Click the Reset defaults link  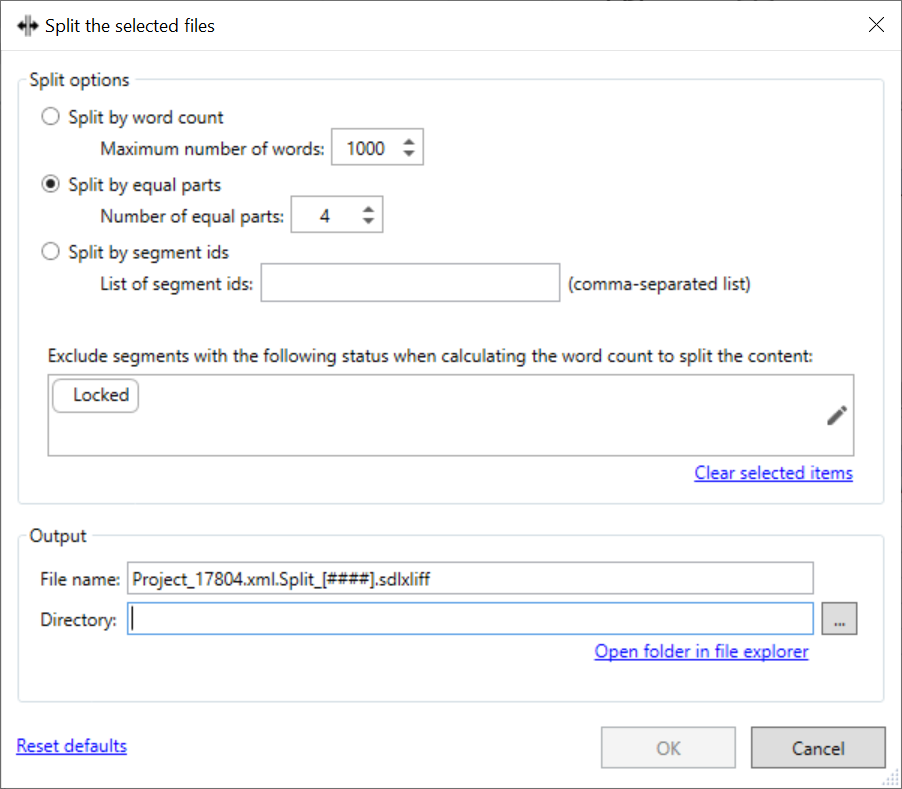(x=72, y=746)
